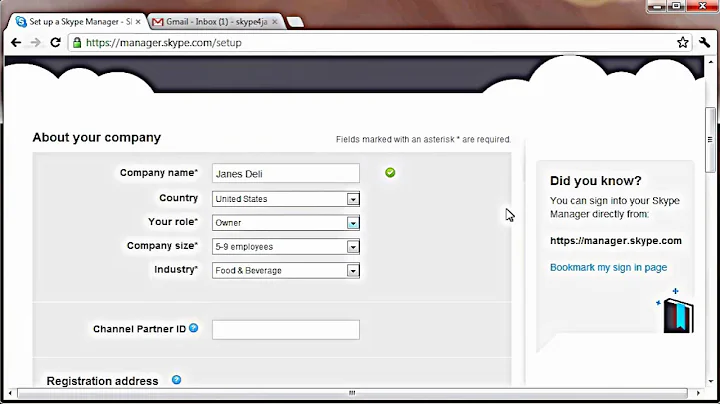The height and width of the screenshot is (404, 720).
Task: Switch to the Set up a Skype Manager tab
Action: [x=77, y=22]
